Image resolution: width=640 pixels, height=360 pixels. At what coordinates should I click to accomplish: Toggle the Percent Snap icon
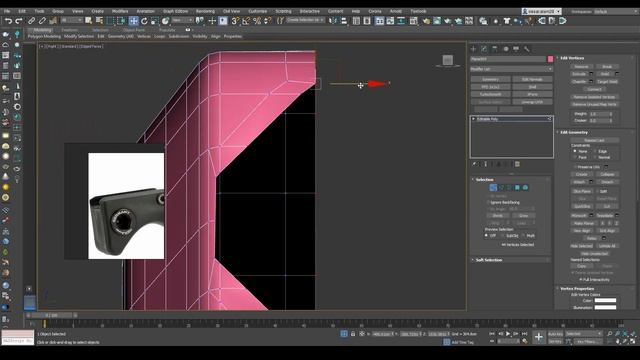(257, 20)
